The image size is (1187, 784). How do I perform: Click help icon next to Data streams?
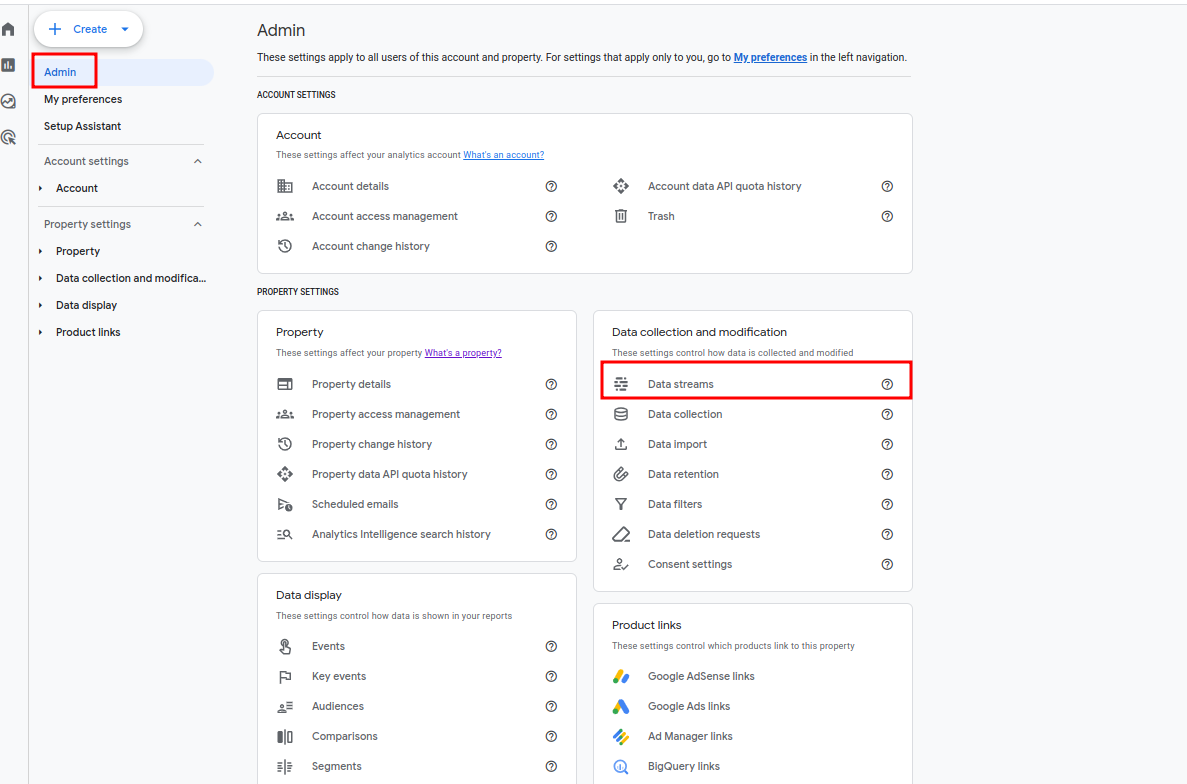click(887, 384)
